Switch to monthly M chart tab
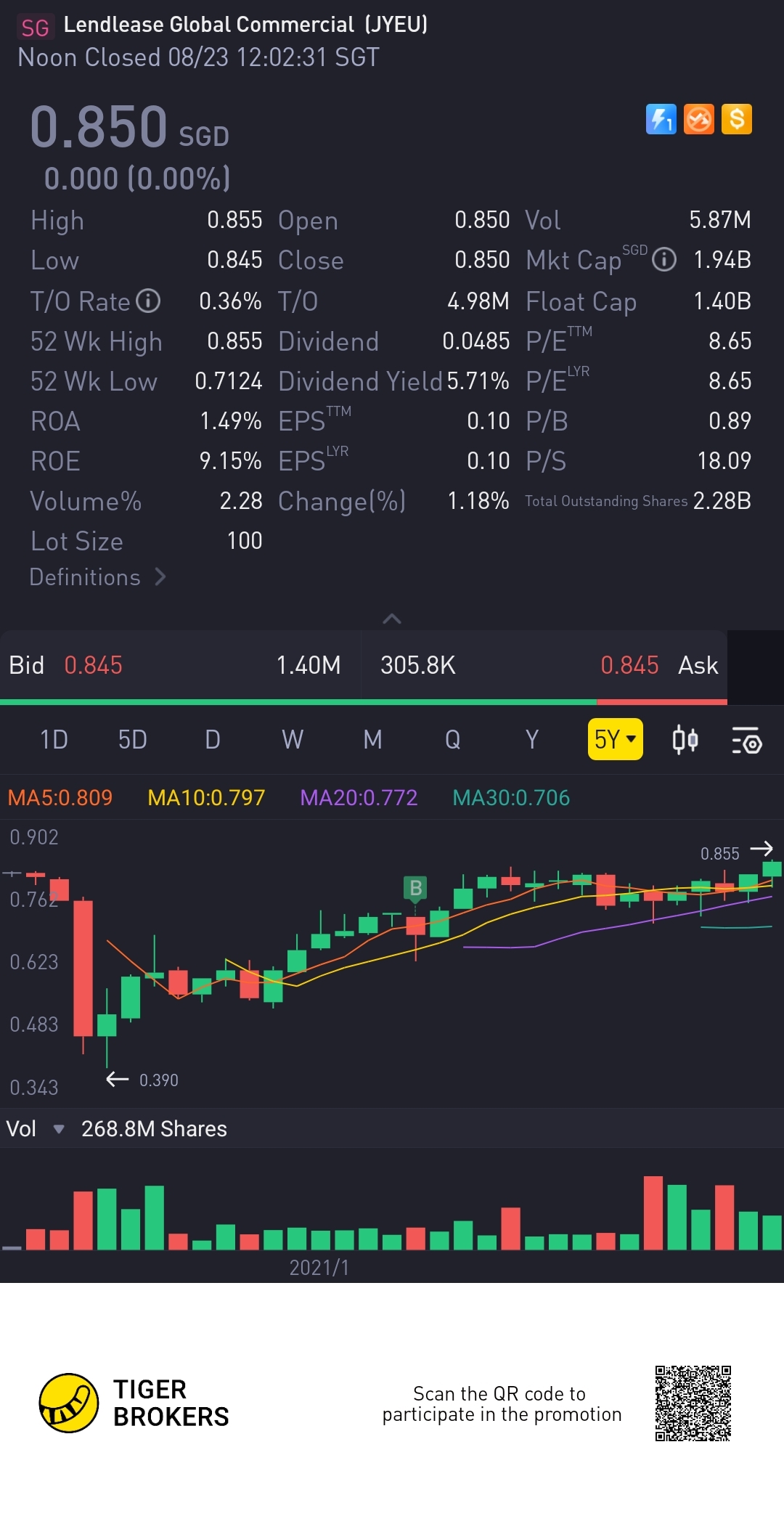 (x=372, y=740)
